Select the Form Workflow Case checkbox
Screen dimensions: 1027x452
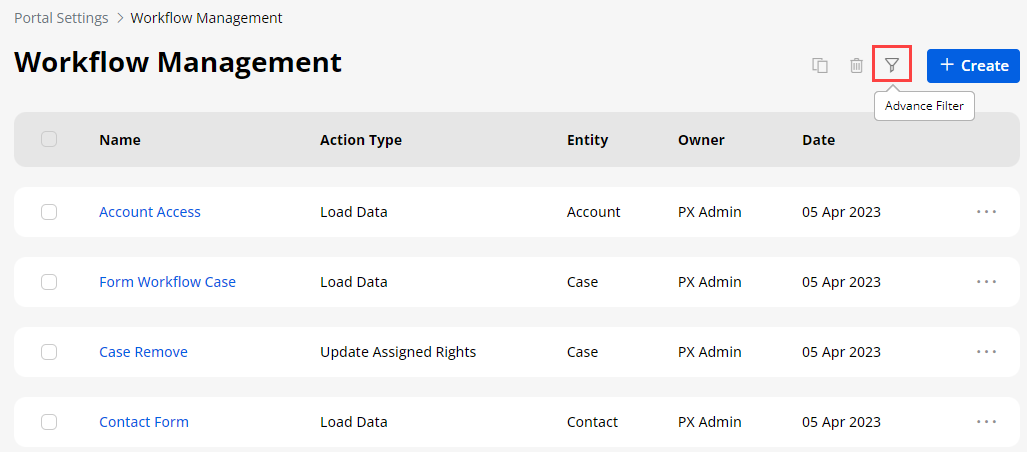(x=49, y=282)
